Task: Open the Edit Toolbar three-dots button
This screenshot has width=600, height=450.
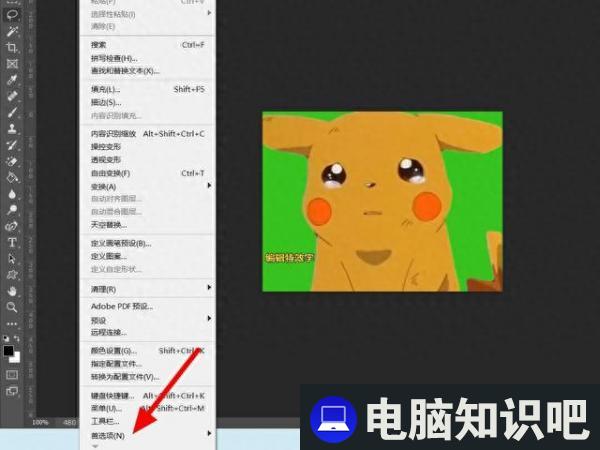Action: coord(12,324)
